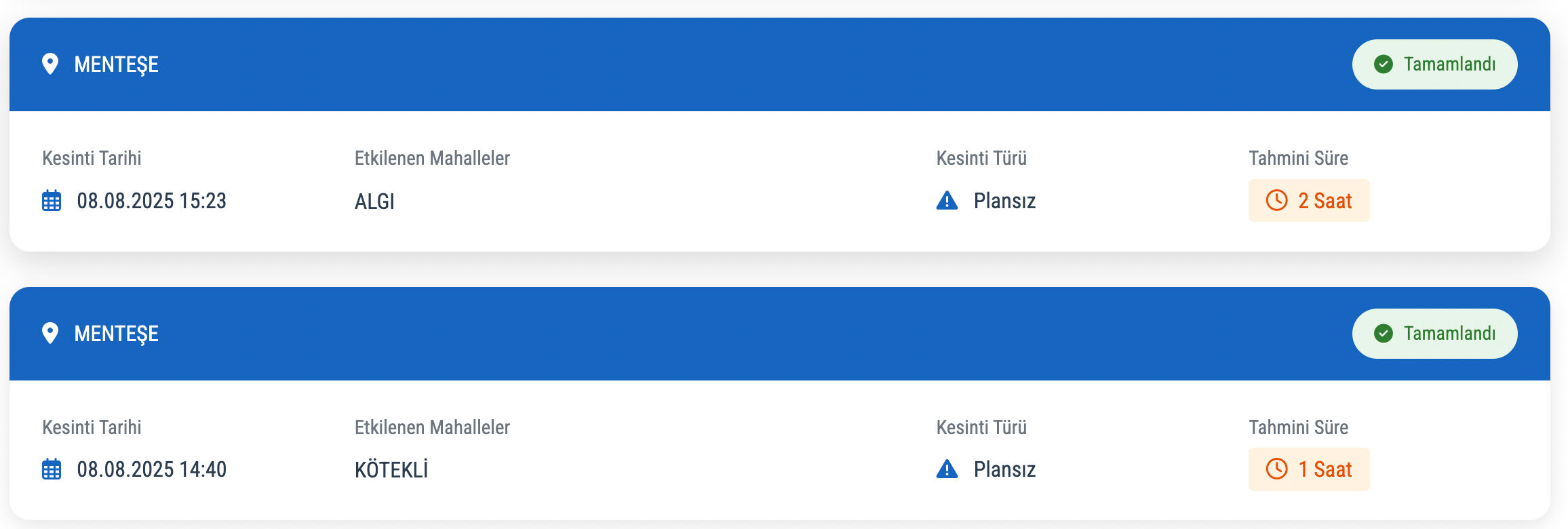The height and width of the screenshot is (529, 1568).
Task: Click the Plansız outage type in KÖTEKLİ card
Action: 1004,469
